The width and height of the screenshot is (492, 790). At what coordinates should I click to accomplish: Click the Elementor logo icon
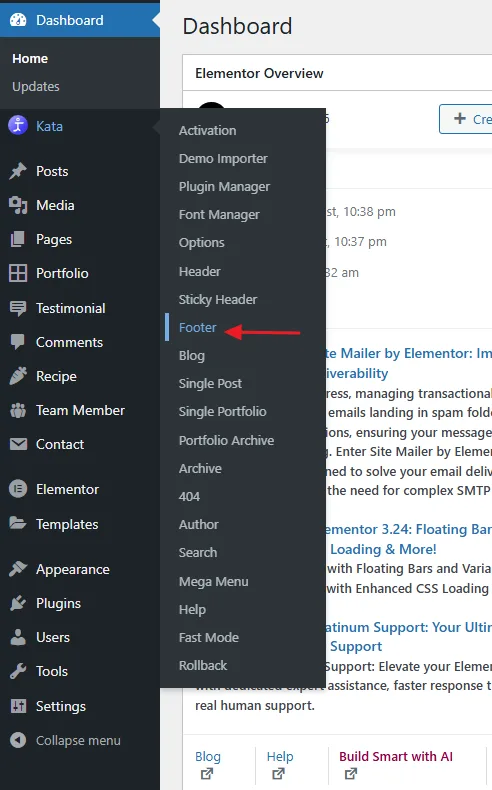18,489
